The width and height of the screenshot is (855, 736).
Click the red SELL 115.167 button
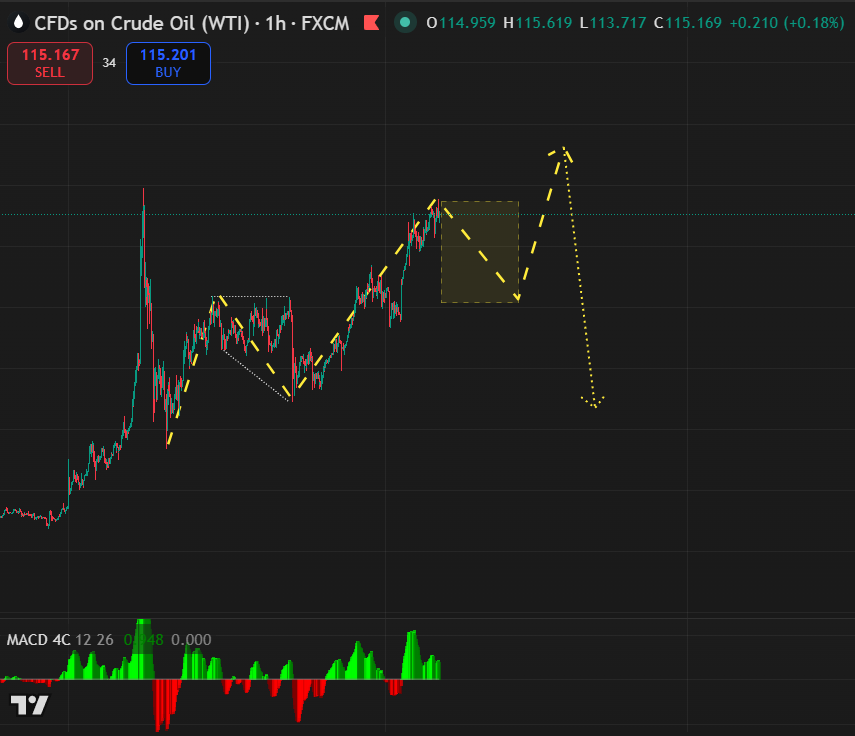50,63
